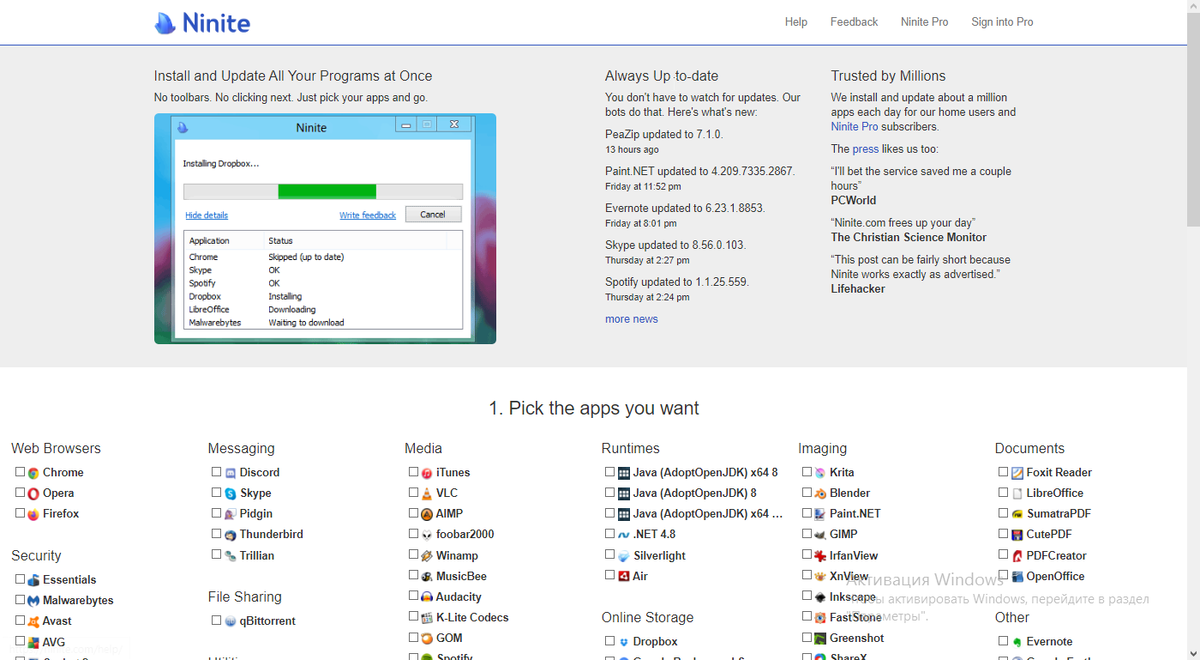Image resolution: width=1200 pixels, height=660 pixels.
Task: Click the Evernote updated news line
Action: coord(684,208)
